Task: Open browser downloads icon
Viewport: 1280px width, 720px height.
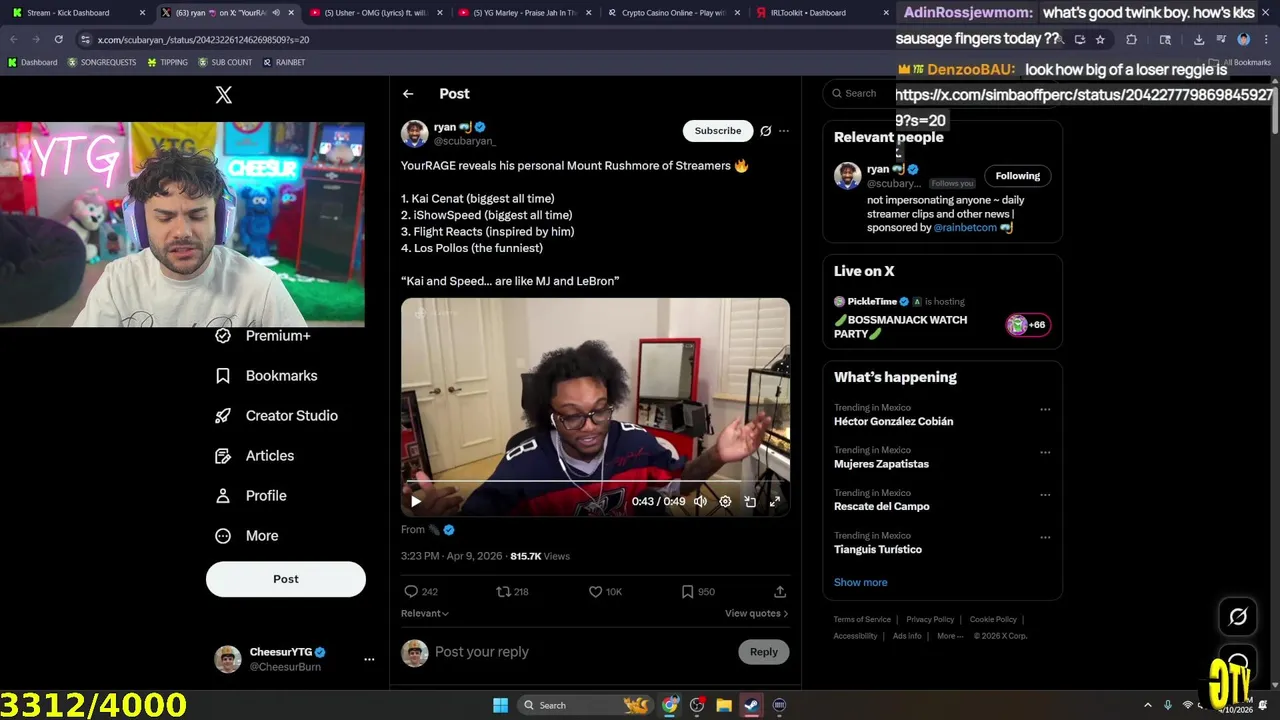Action: [x=1199, y=39]
